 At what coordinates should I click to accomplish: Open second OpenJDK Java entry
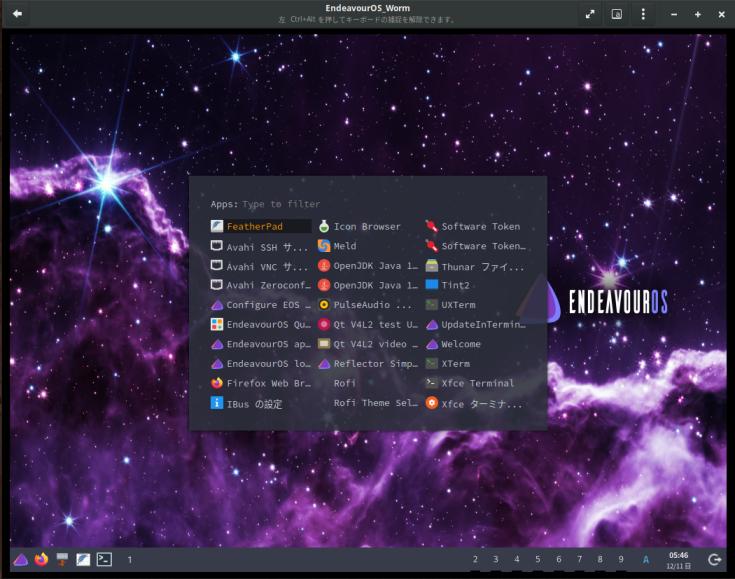(x=368, y=285)
